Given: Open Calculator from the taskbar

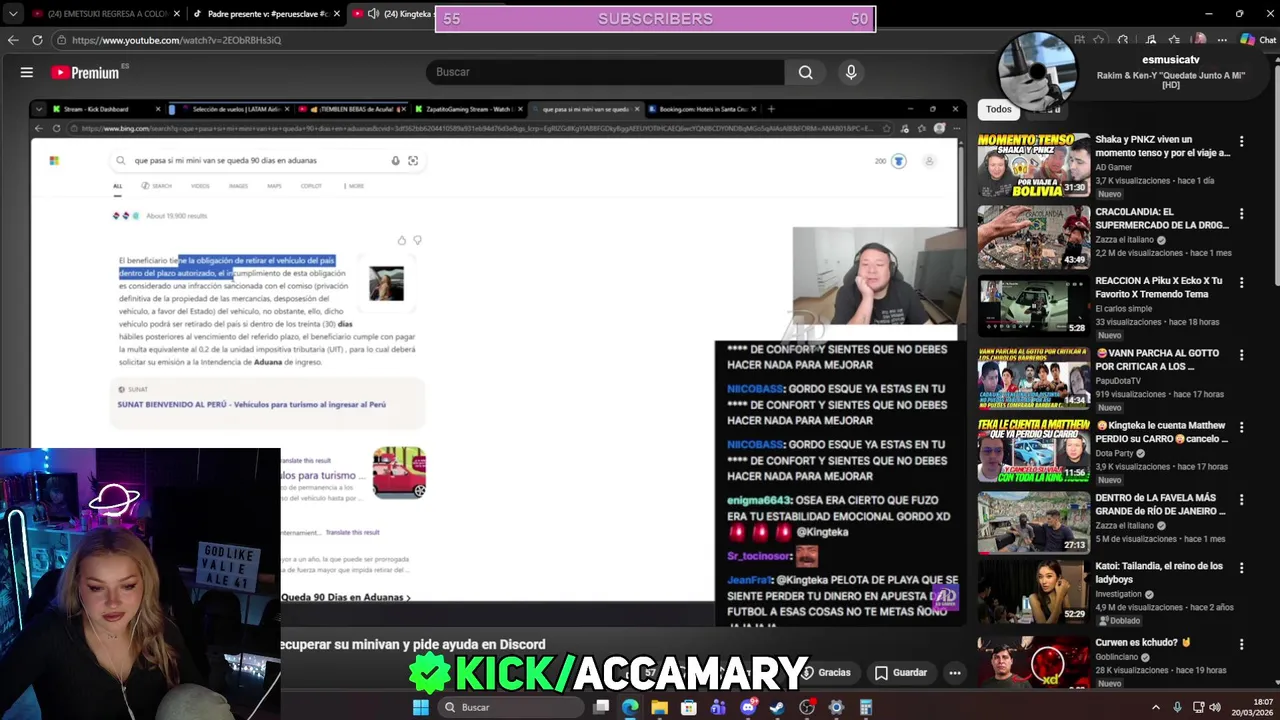Looking at the screenshot, I should coord(866,707).
